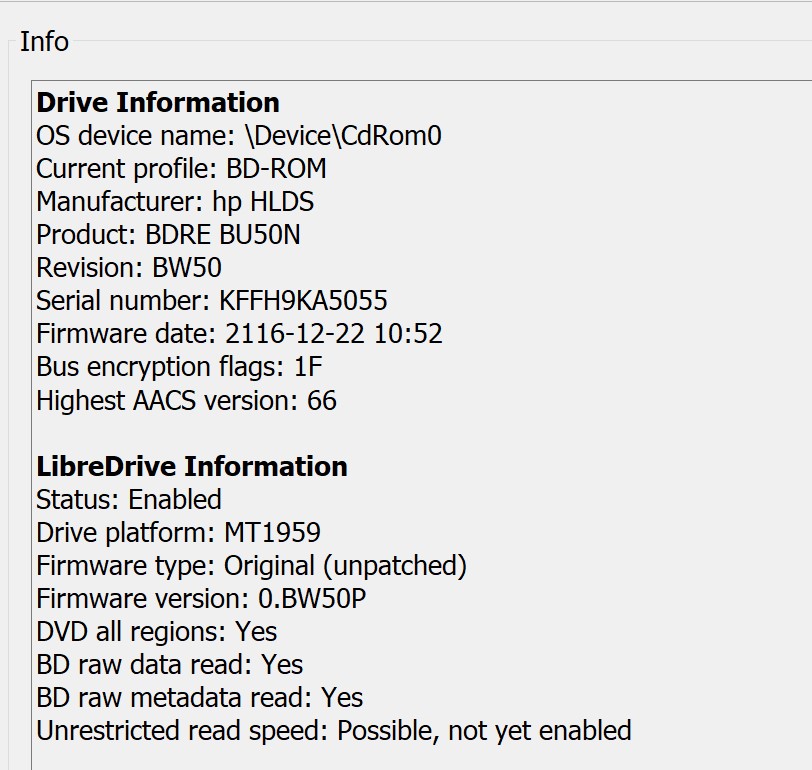Screen dimensions: 812x770
Task: Click the LibreDrive Information heading
Action: point(192,466)
